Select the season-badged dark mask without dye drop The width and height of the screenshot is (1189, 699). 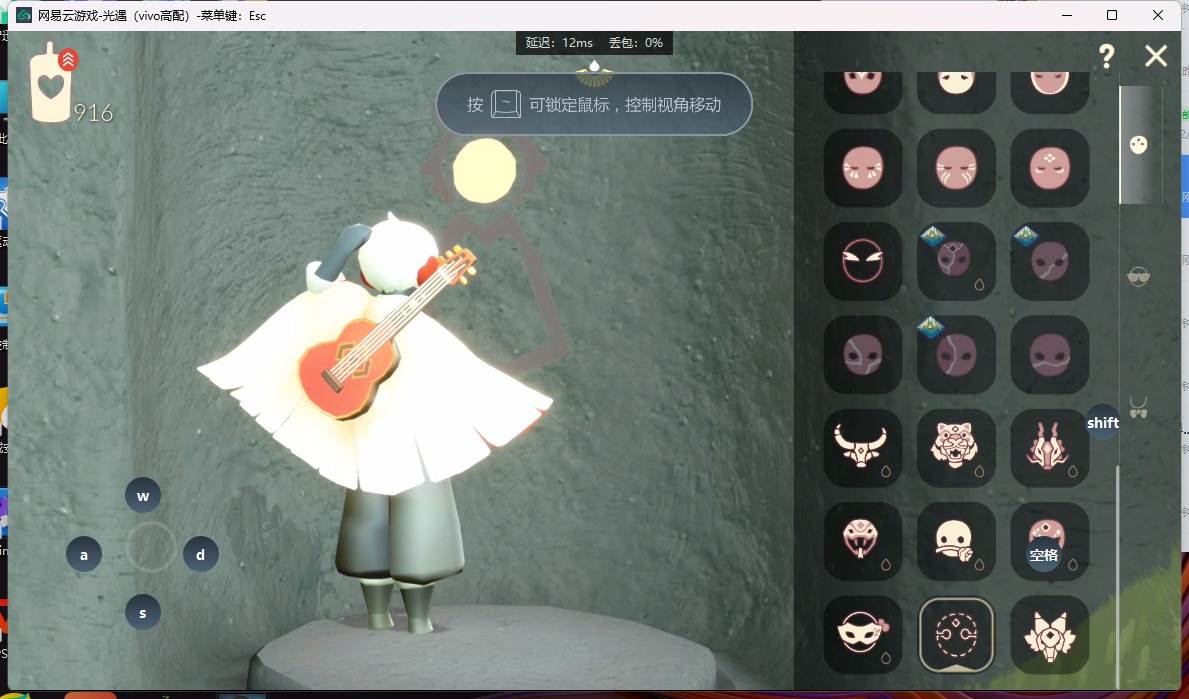[x=1049, y=261]
